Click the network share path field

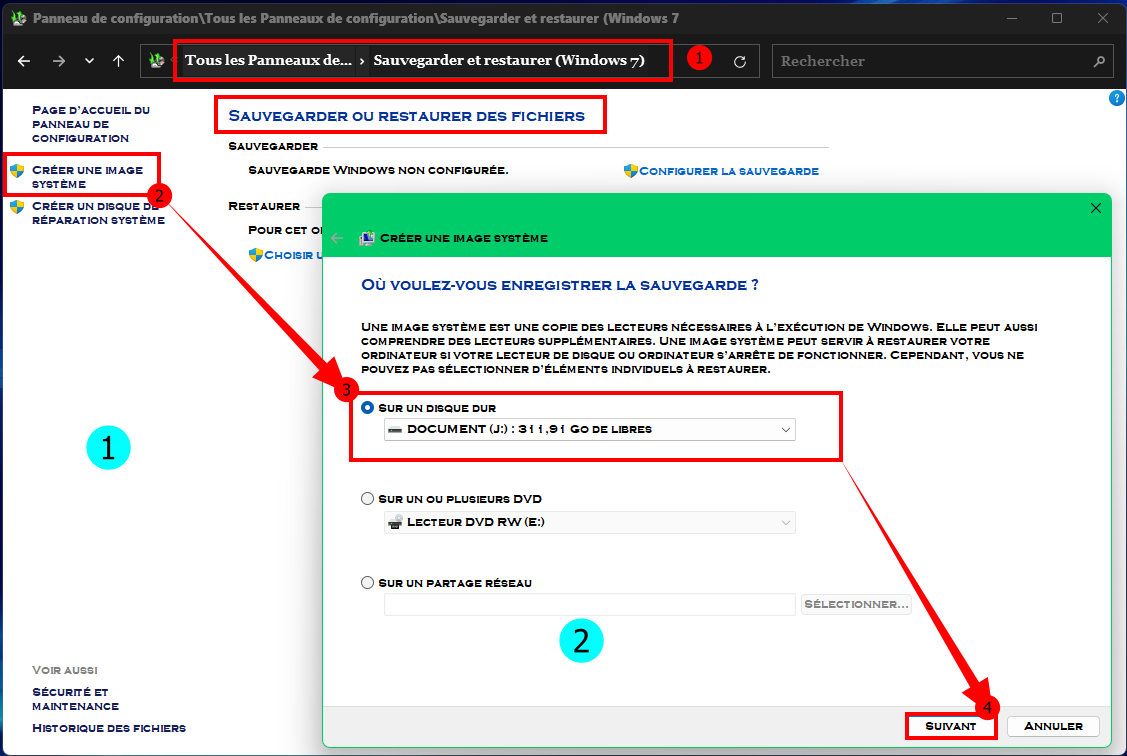pyautogui.click(x=589, y=604)
